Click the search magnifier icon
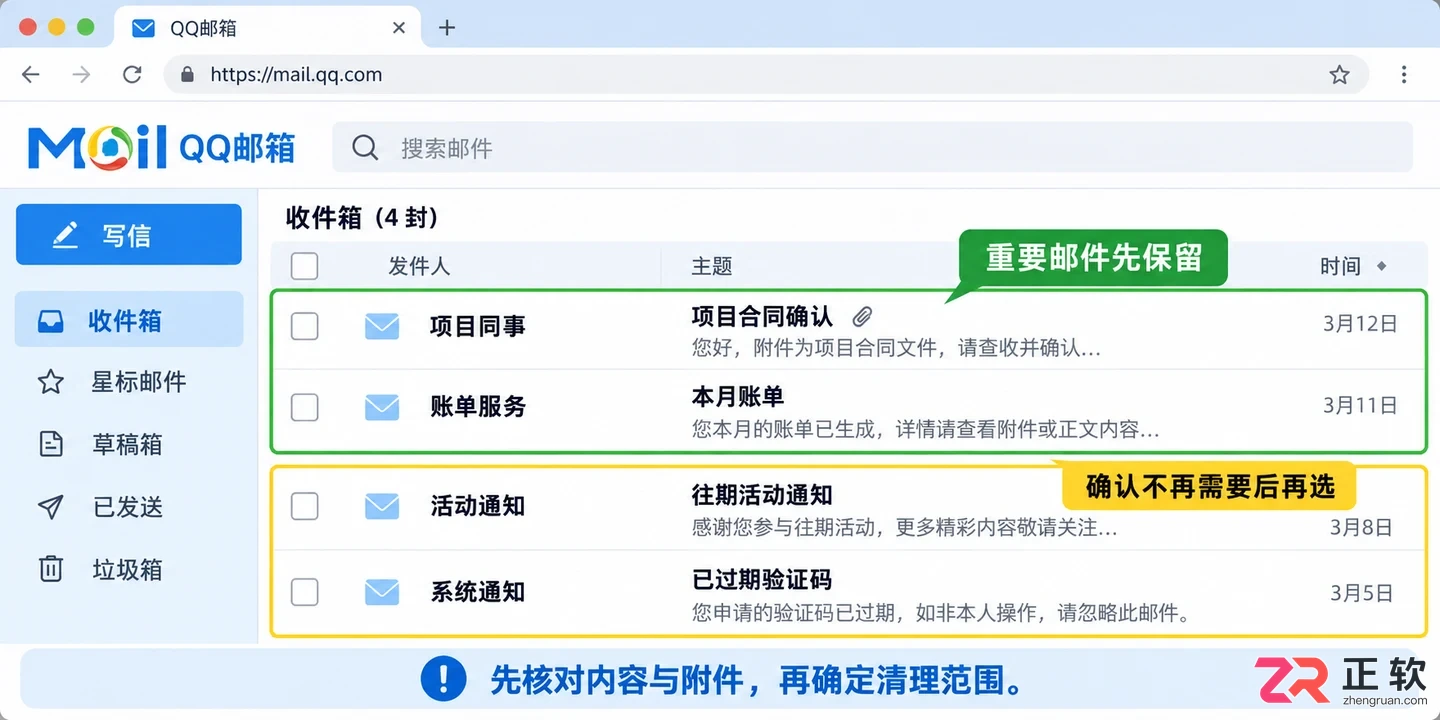Image resolution: width=1440 pixels, height=720 pixels. tap(366, 148)
